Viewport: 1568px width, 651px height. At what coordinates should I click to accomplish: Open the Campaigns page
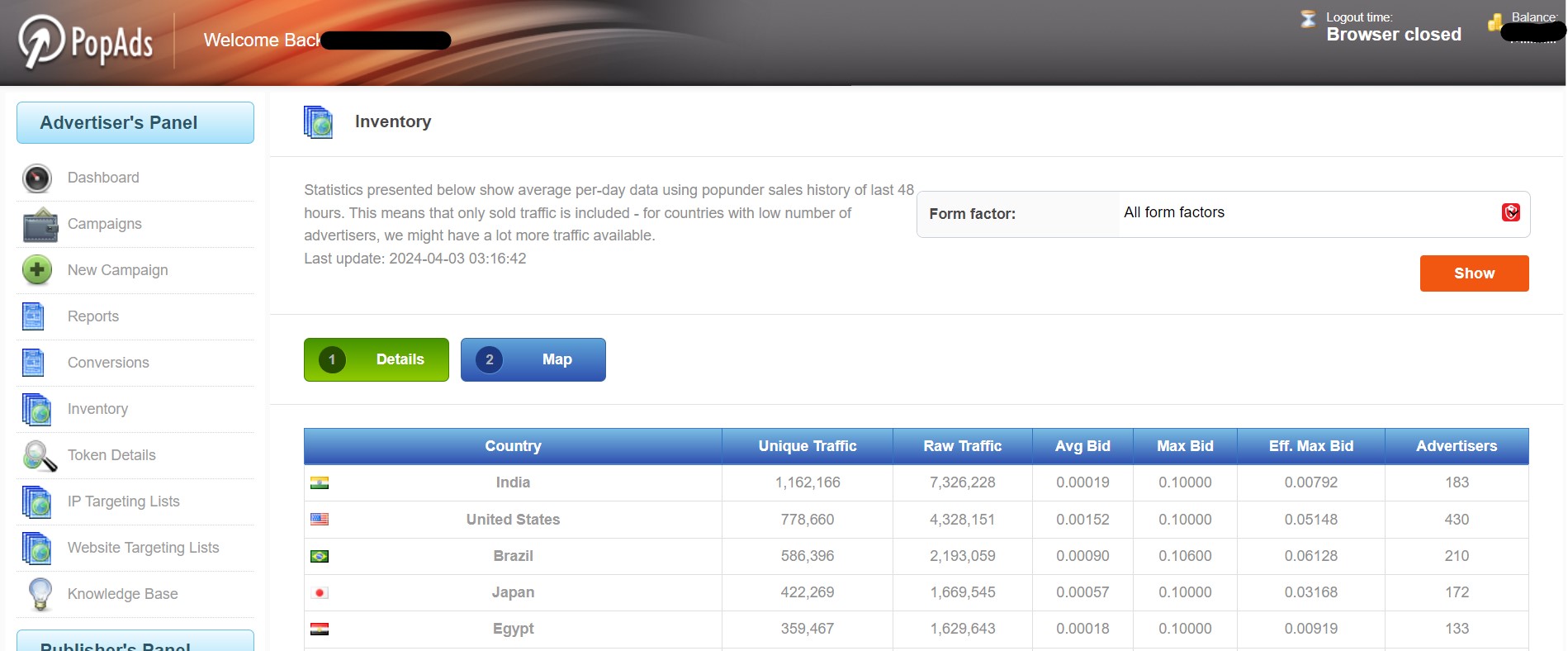pyautogui.click(x=105, y=224)
